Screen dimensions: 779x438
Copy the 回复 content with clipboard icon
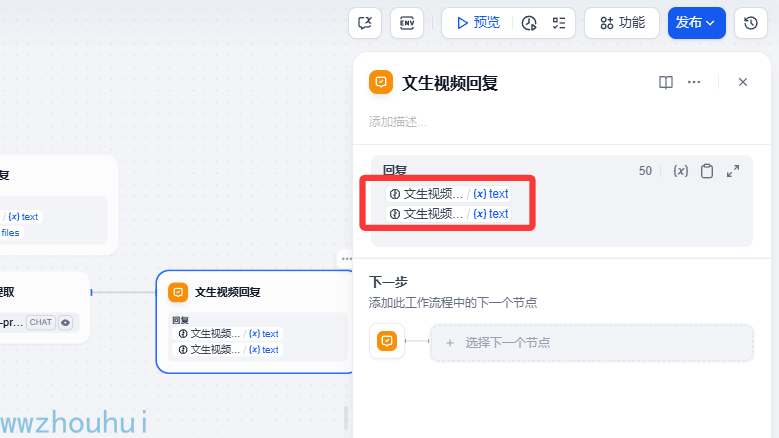coord(706,171)
